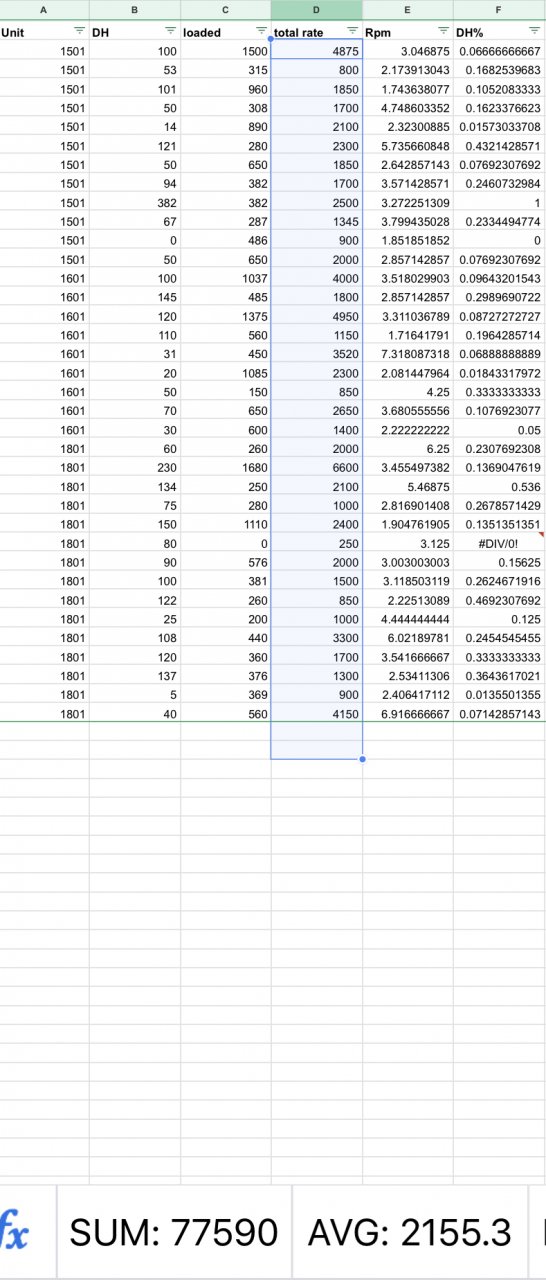Open the DH column filter icon
This screenshot has height=1280, width=546.
click(170, 32)
